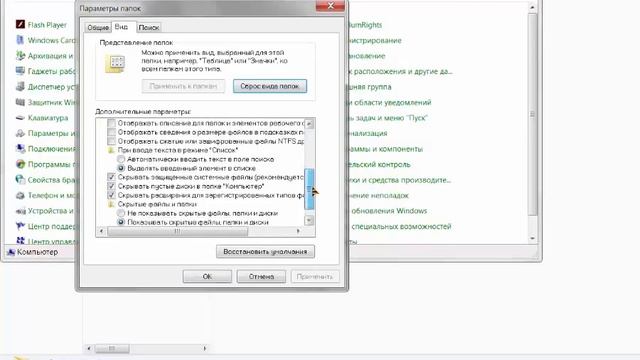Click the options list horizontal scrollbar left arrow
This screenshot has height=360, width=640.
[x=102, y=231]
